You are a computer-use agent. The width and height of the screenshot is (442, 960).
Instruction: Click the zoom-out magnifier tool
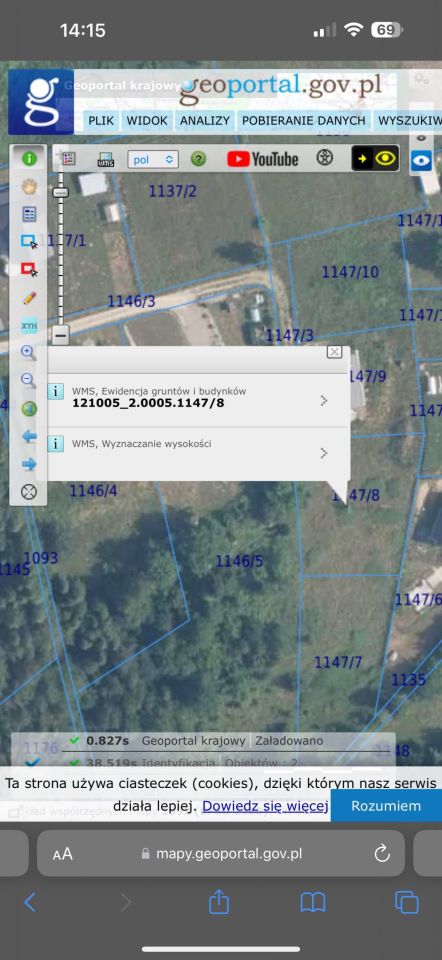[29, 381]
